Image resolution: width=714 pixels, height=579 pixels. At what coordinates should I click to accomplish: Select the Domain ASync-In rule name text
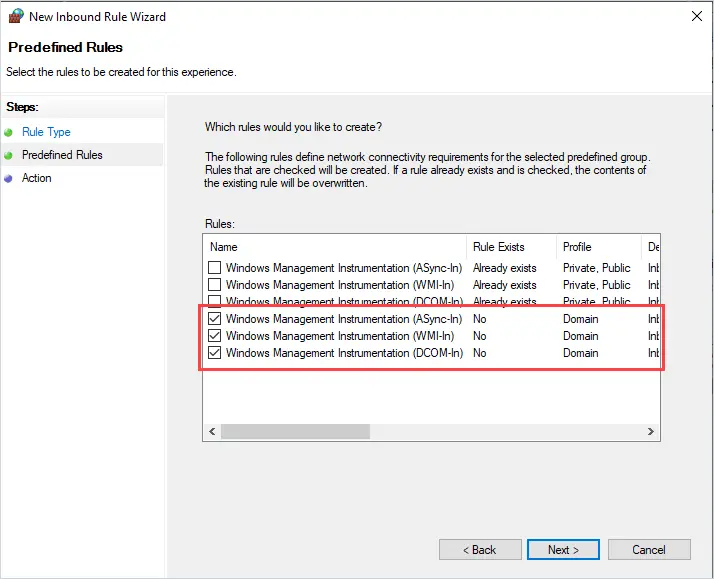coord(344,319)
